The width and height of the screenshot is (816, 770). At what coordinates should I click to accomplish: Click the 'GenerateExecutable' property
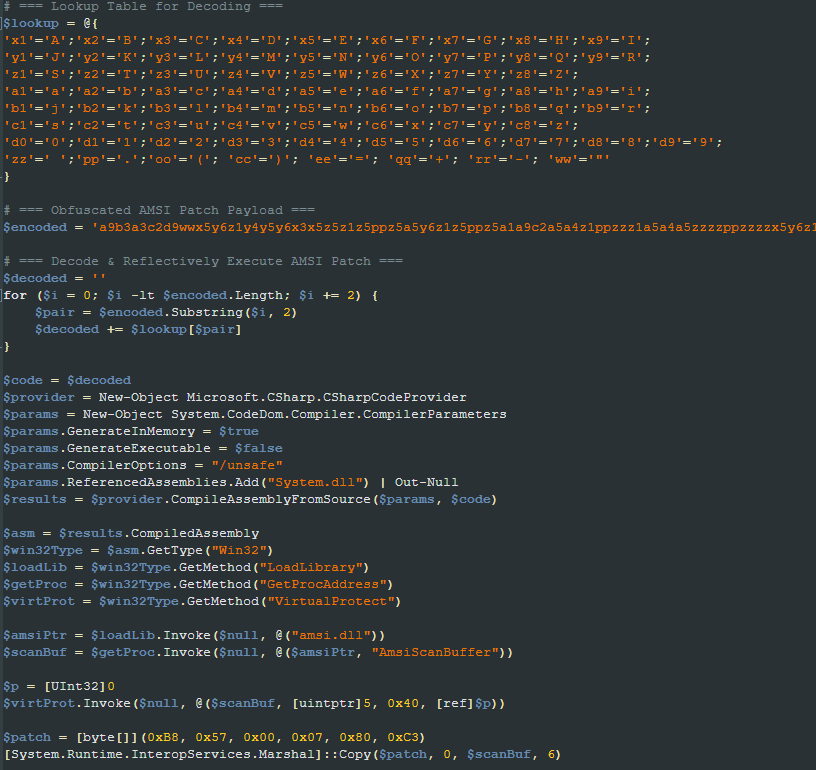pyautogui.click(x=139, y=448)
